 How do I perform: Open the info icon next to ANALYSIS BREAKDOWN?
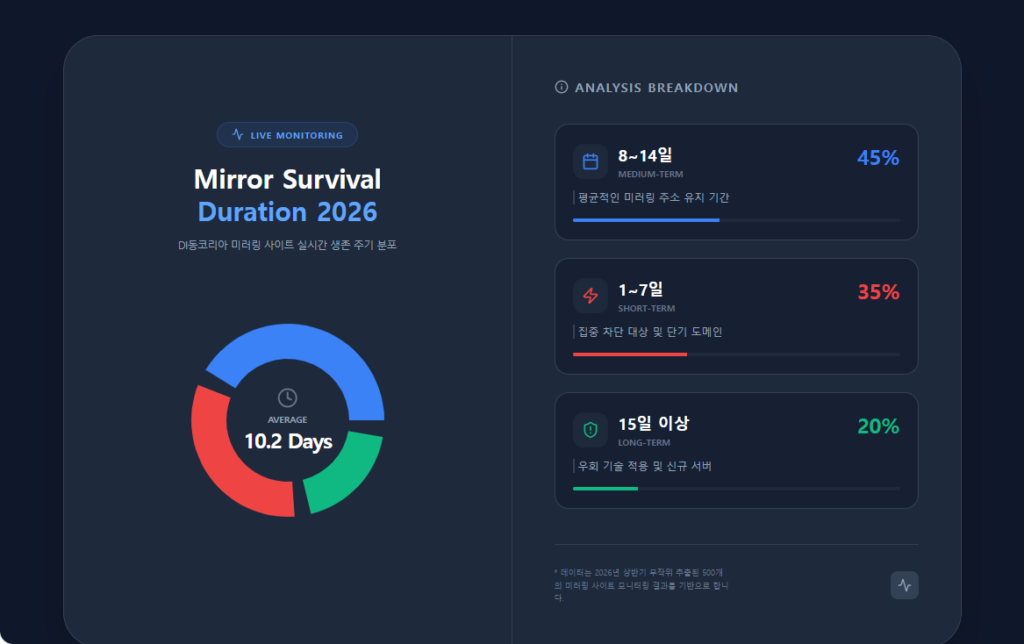pyautogui.click(x=560, y=87)
